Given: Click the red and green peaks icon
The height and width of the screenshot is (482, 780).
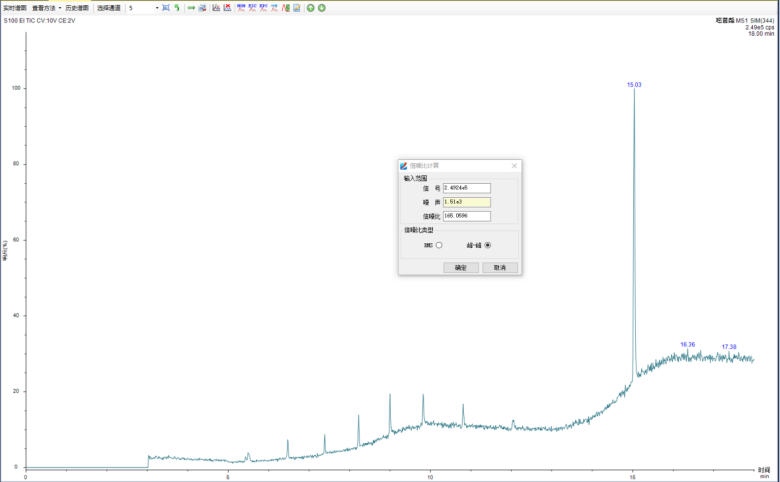Looking at the screenshot, I should tap(286, 7).
